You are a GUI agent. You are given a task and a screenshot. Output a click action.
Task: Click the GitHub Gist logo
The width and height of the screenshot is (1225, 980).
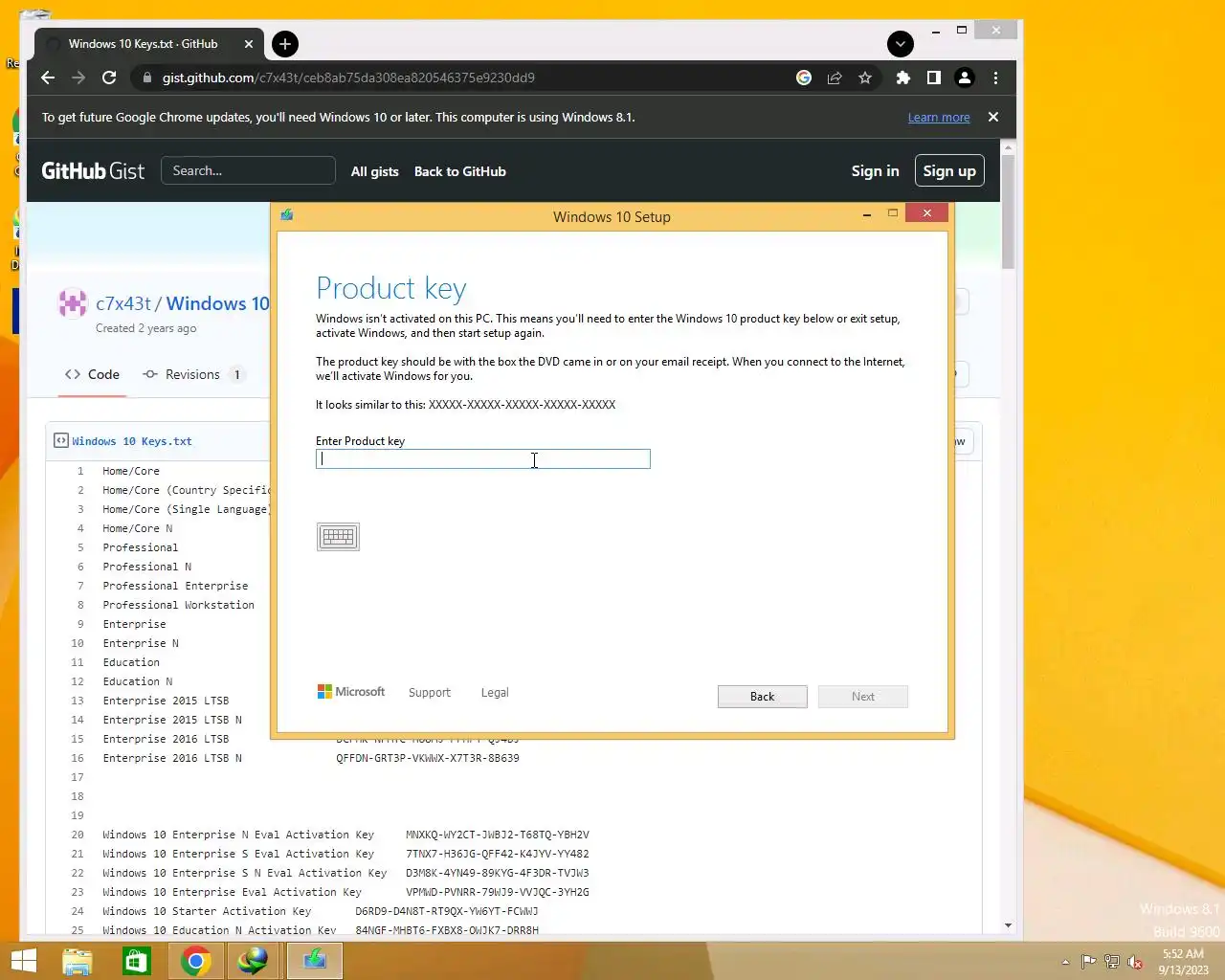click(93, 171)
